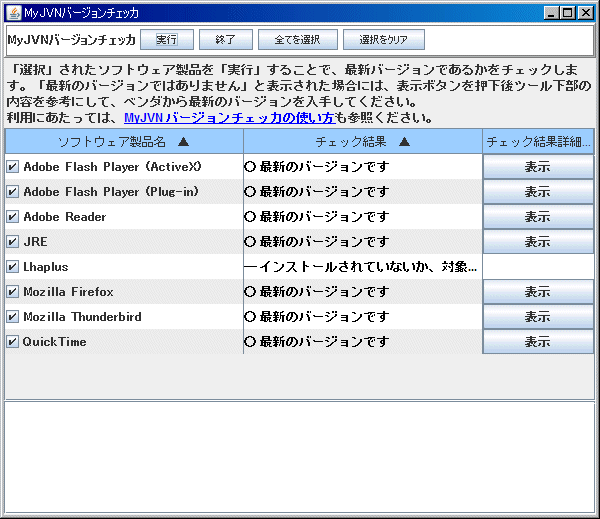Toggle the QuickTime checkbox
The image size is (600, 519).
[x=12, y=341]
